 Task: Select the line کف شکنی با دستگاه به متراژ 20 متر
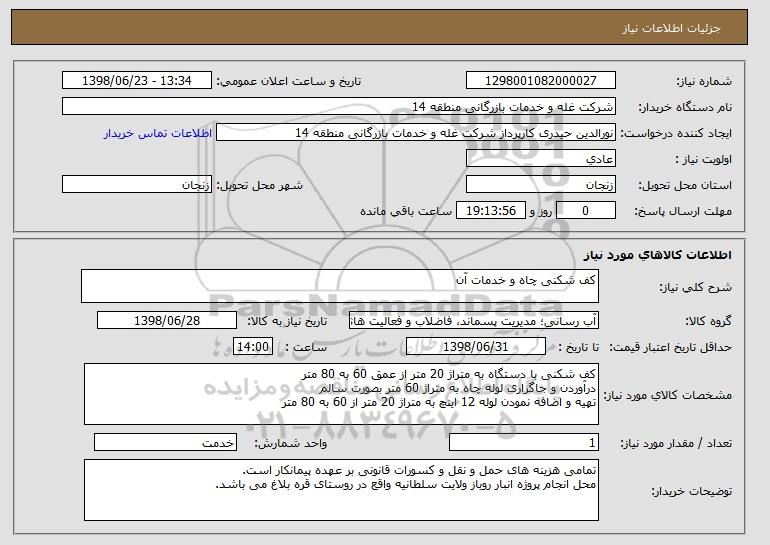(x=449, y=374)
